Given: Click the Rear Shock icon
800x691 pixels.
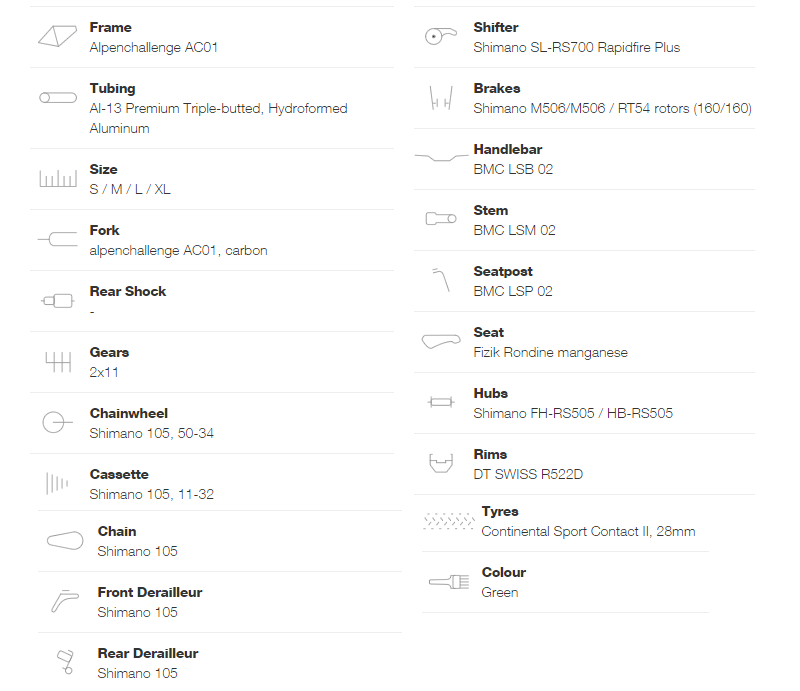Looking at the screenshot, I should (x=58, y=301).
